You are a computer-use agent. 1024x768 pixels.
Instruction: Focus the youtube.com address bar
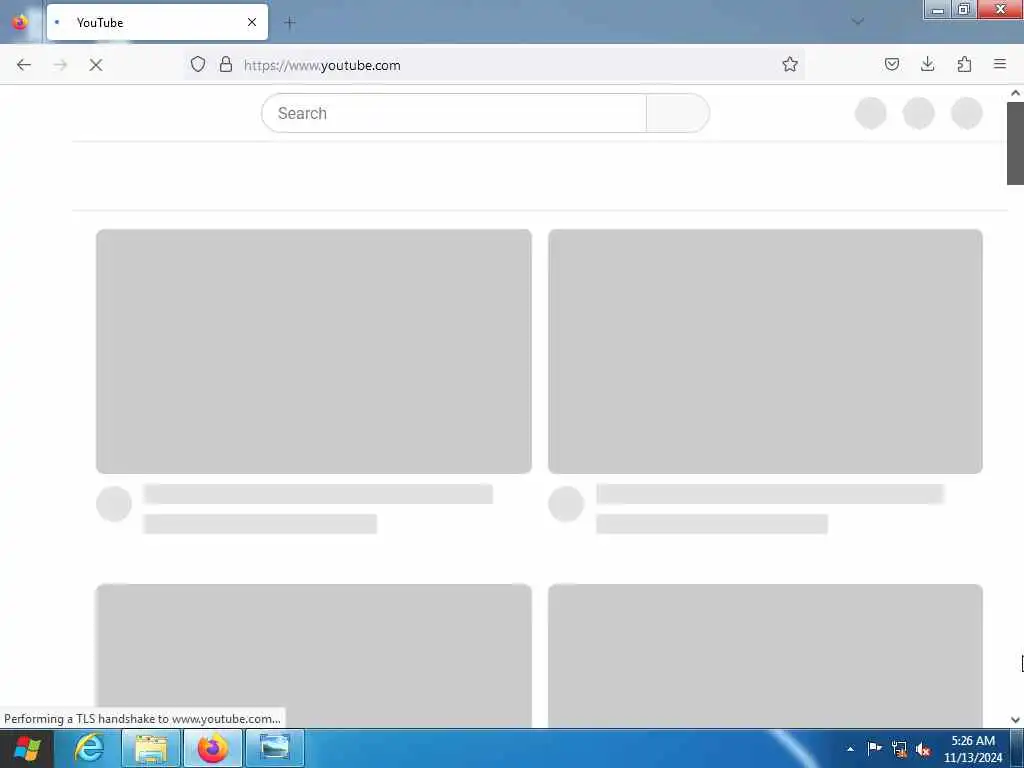tap(494, 65)
